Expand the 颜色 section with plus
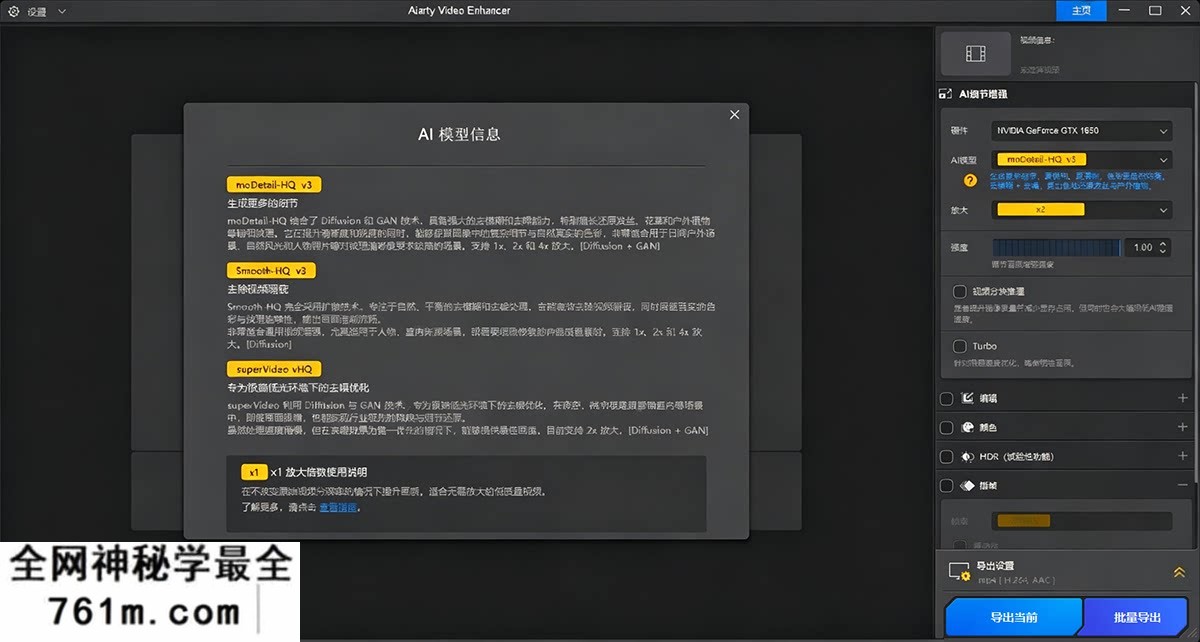Viewport: 1200px width, 642px height. coord(1183,427)
